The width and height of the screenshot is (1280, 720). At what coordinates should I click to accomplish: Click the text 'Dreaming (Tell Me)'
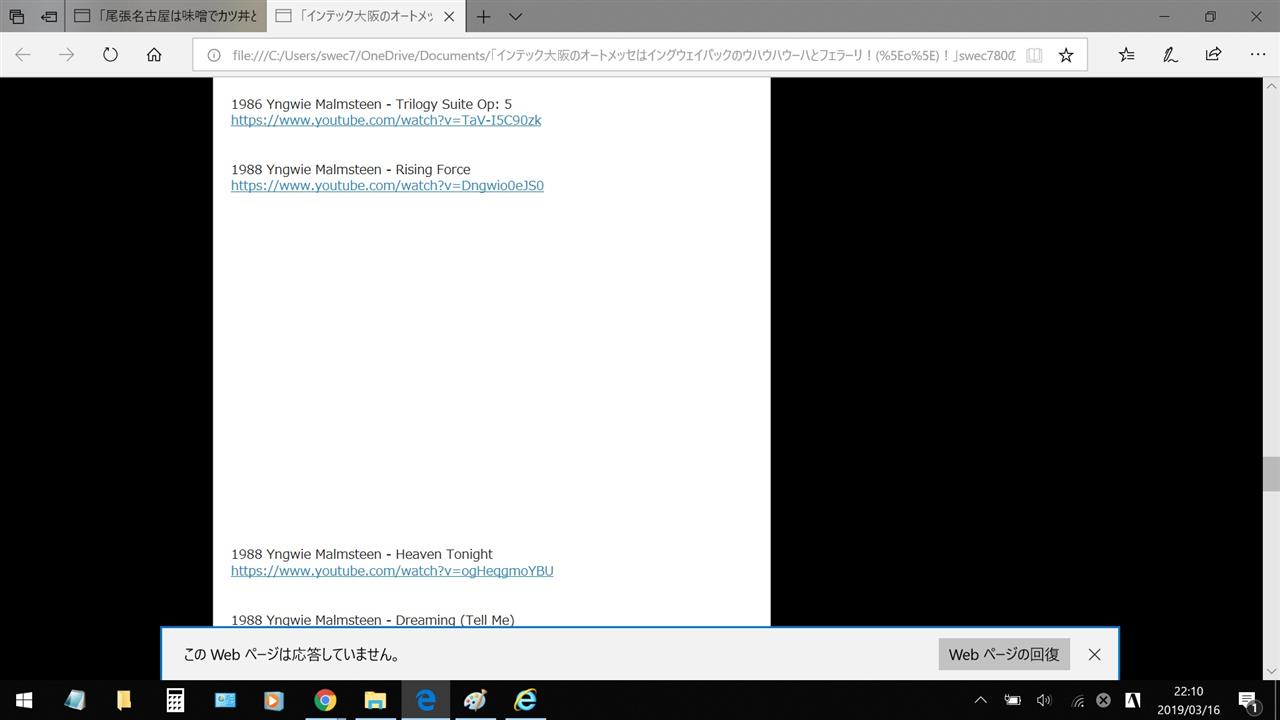pos(455,620)
